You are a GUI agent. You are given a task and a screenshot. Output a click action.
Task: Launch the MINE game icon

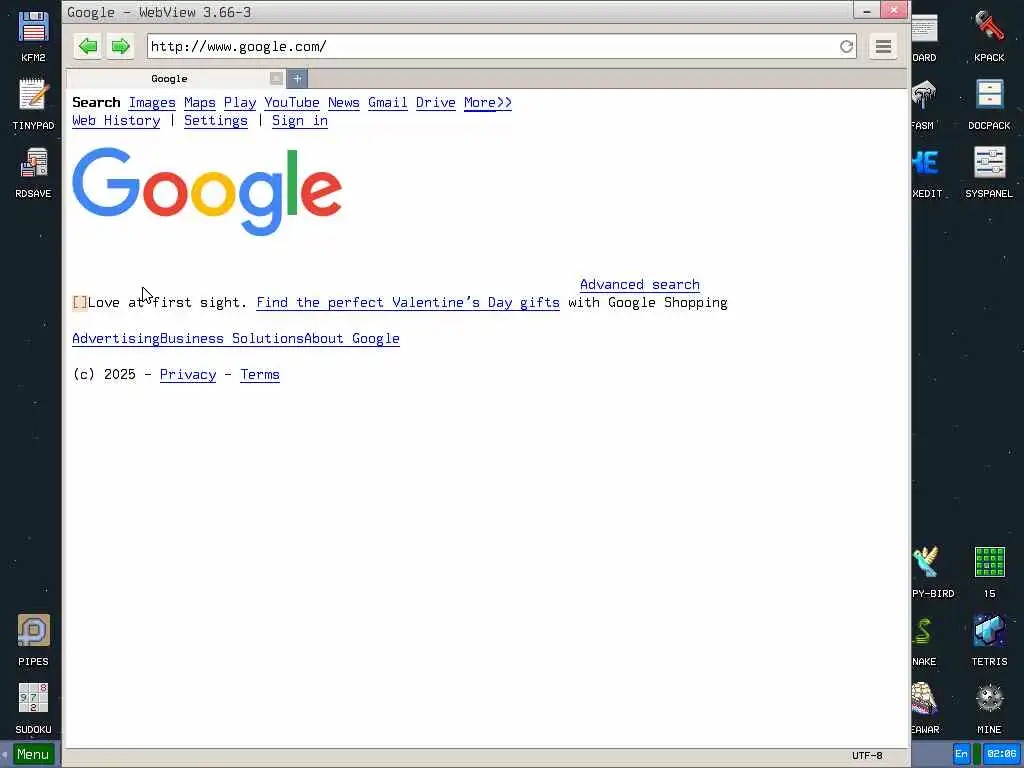tap(989, 708)
